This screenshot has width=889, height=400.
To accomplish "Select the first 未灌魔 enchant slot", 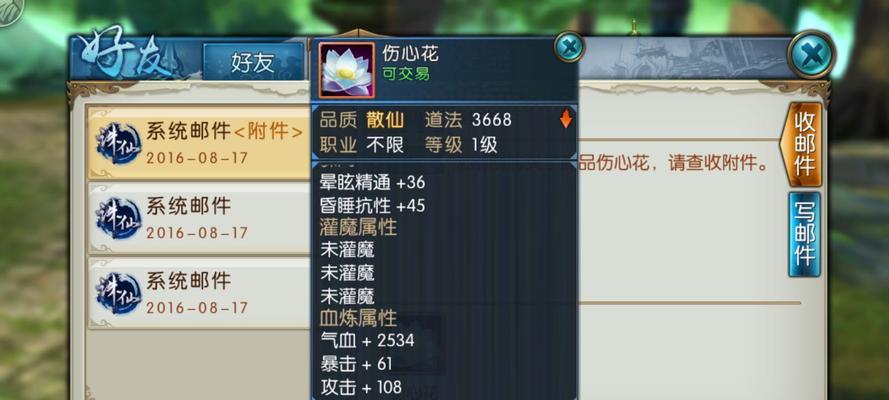I will coord(347,249).
